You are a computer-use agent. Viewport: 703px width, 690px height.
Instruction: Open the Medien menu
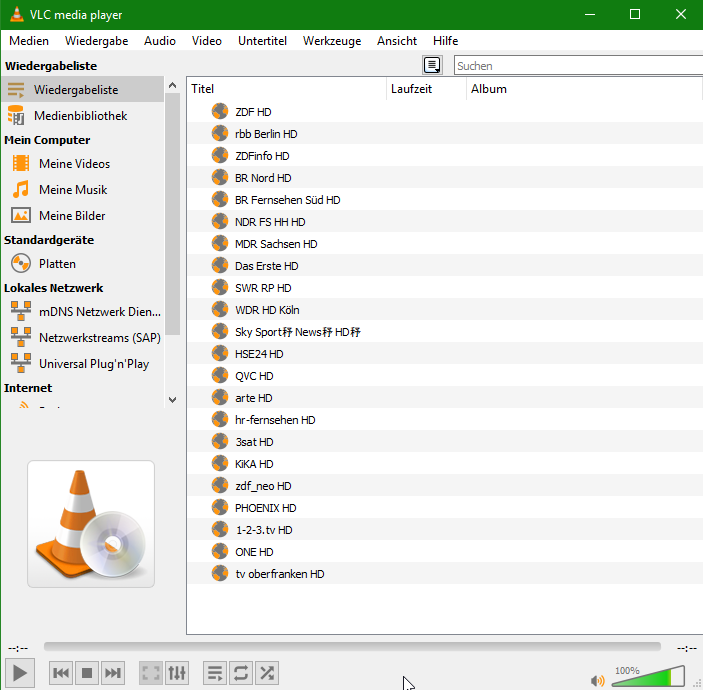point(29,41)
